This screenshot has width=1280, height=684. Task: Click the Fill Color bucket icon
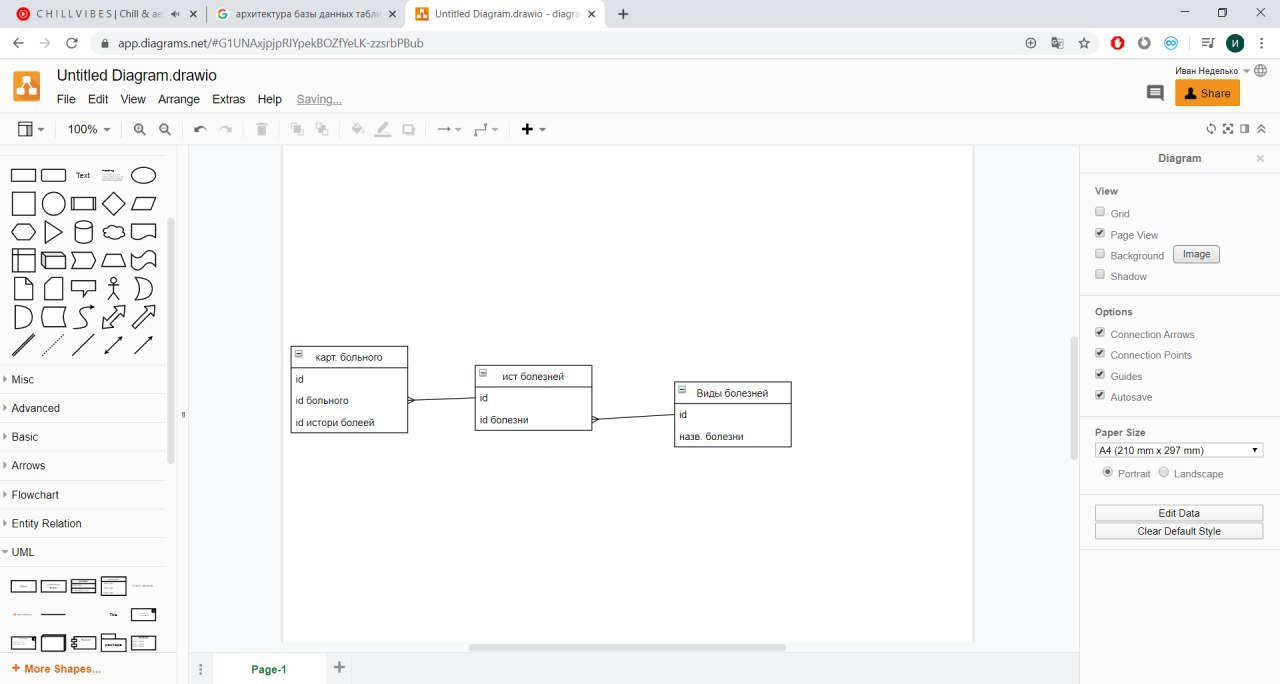pyautogui.click(x=358, y=129)
